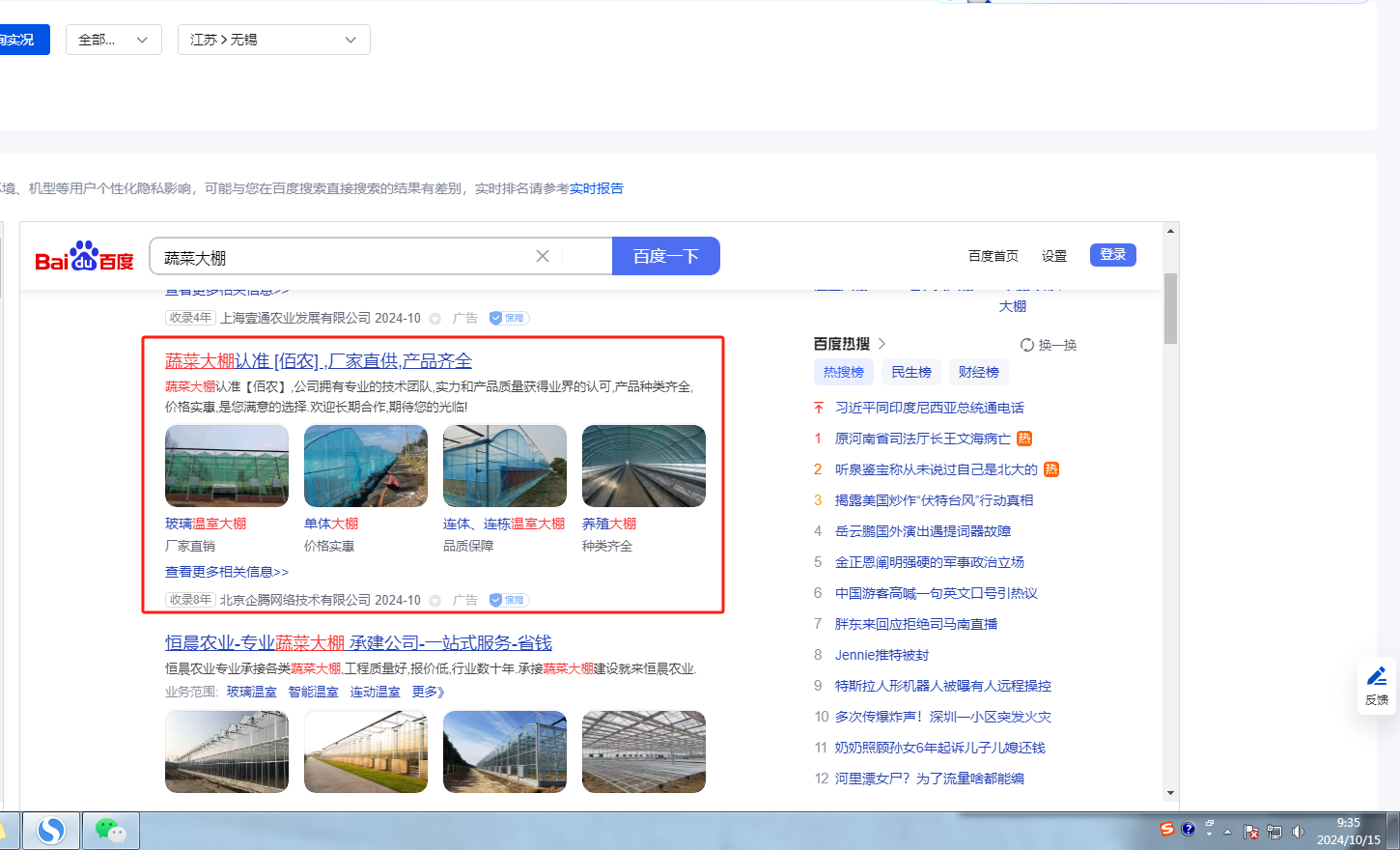
Task: Open the 全部... dropdown
Action: pyautogui.click(x=113, y=40)
